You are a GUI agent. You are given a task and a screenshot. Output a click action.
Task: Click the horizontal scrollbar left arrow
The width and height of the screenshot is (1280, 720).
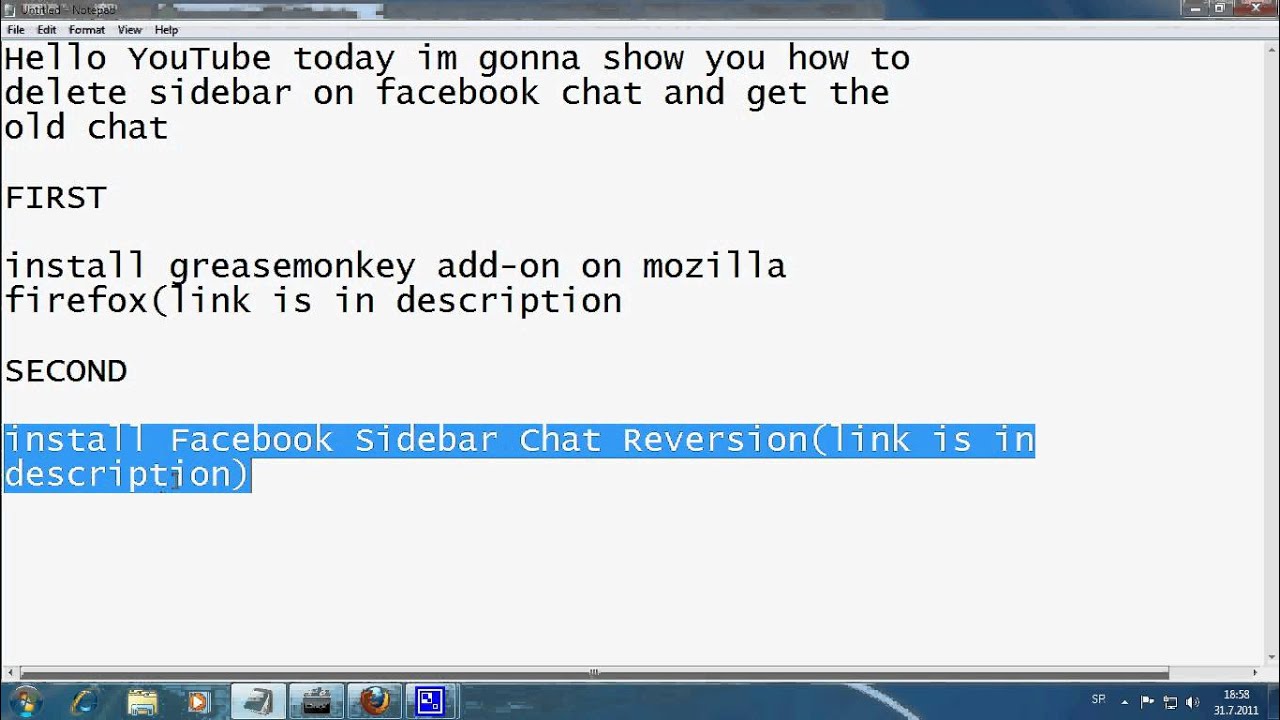pos(9,673)
